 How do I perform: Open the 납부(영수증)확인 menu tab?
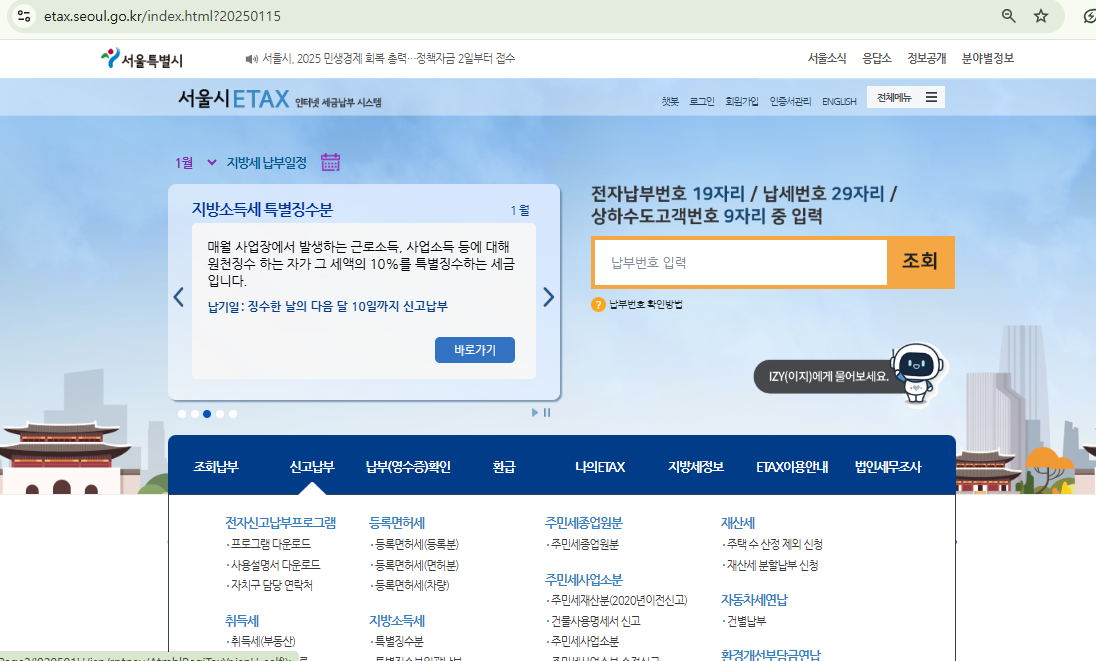pos(408,467)
